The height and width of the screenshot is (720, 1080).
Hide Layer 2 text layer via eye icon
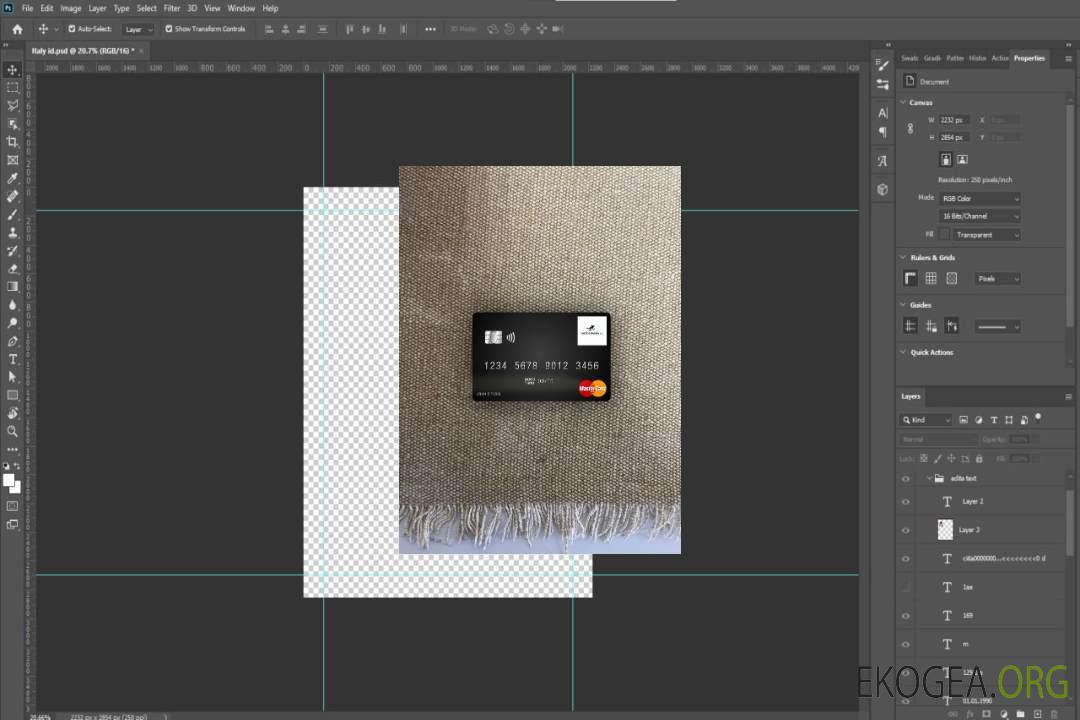pos(906,502)
